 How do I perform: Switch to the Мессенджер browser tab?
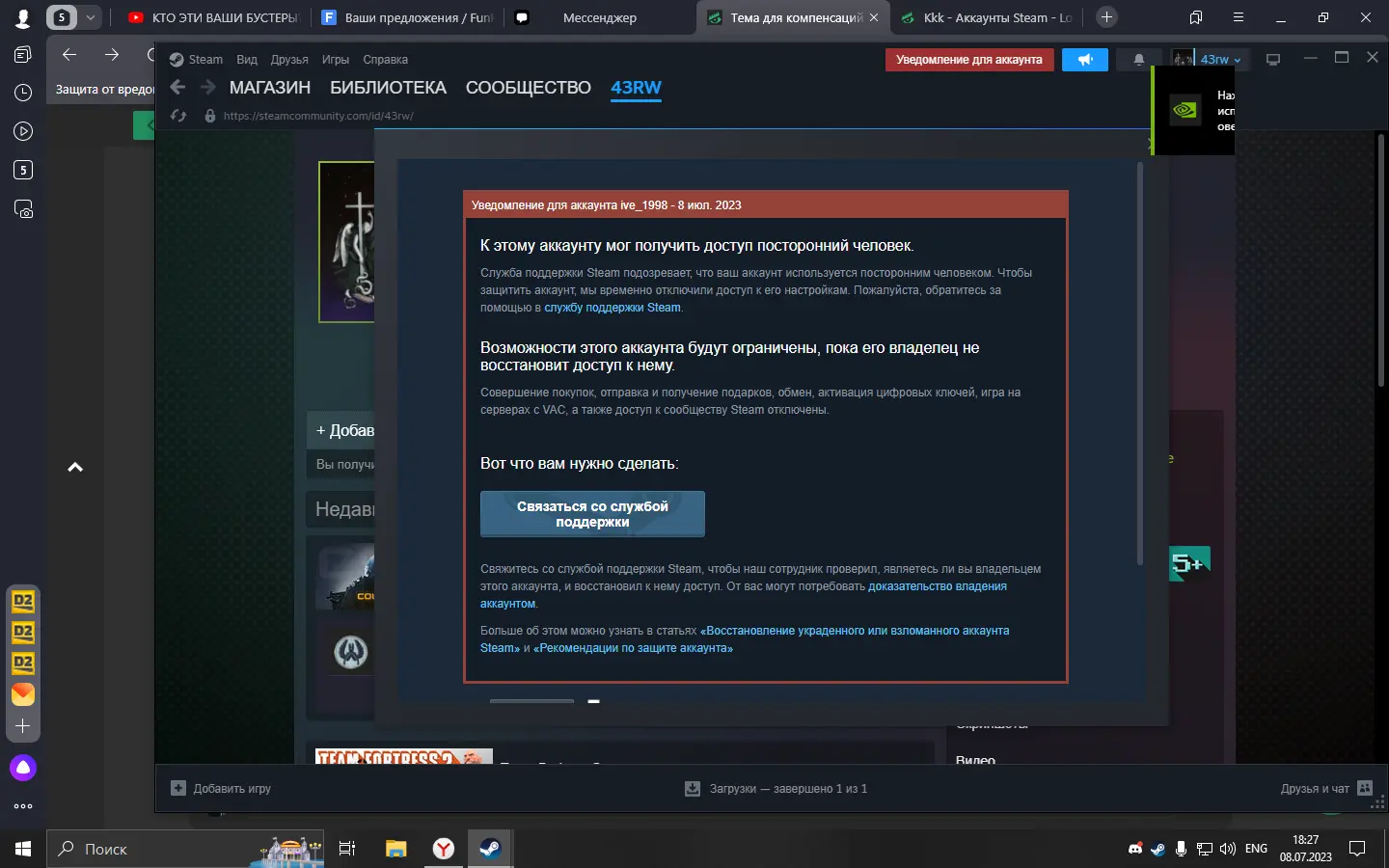click(599, 17)
